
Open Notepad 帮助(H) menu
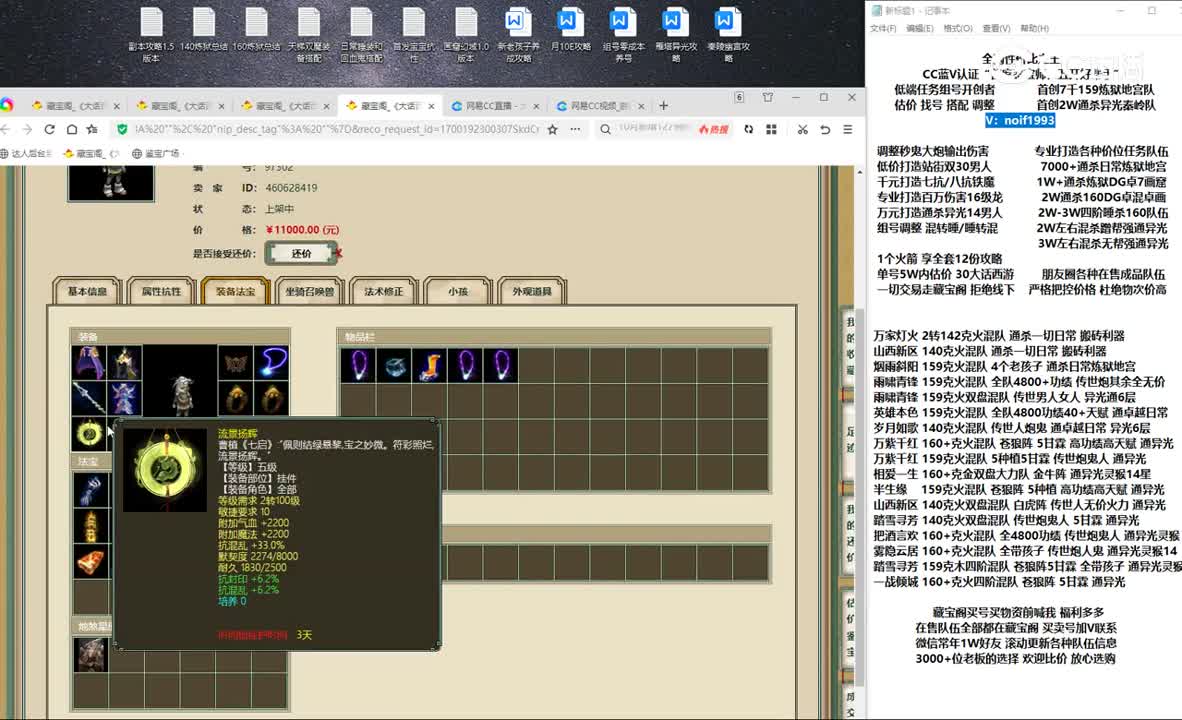click(x=1034, y=28)
